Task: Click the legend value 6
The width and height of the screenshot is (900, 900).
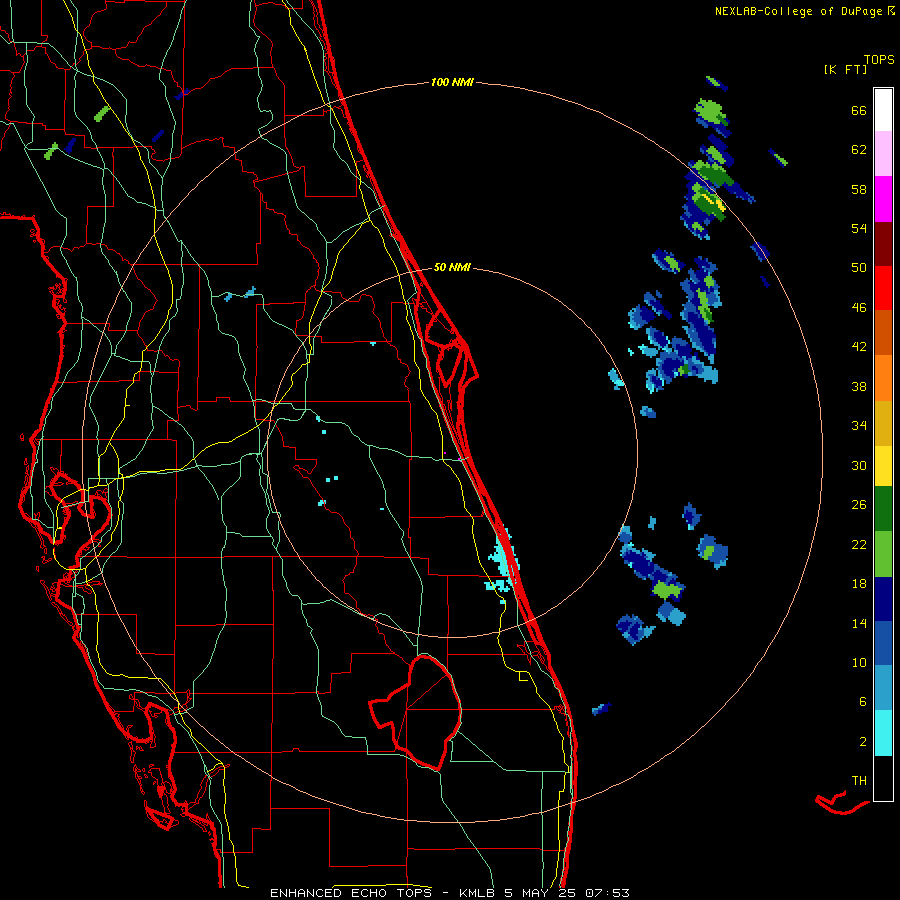Action: 863,702
